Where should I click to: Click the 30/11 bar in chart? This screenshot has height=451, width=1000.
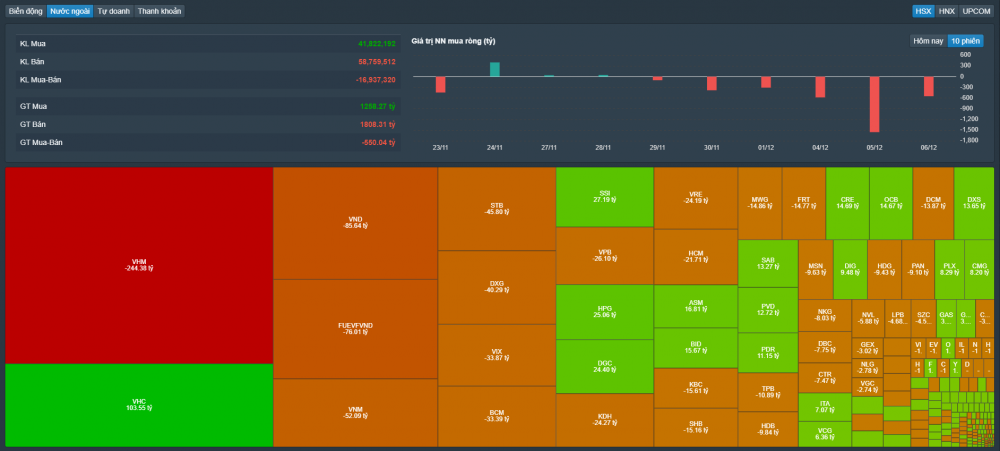coord(712,83)
